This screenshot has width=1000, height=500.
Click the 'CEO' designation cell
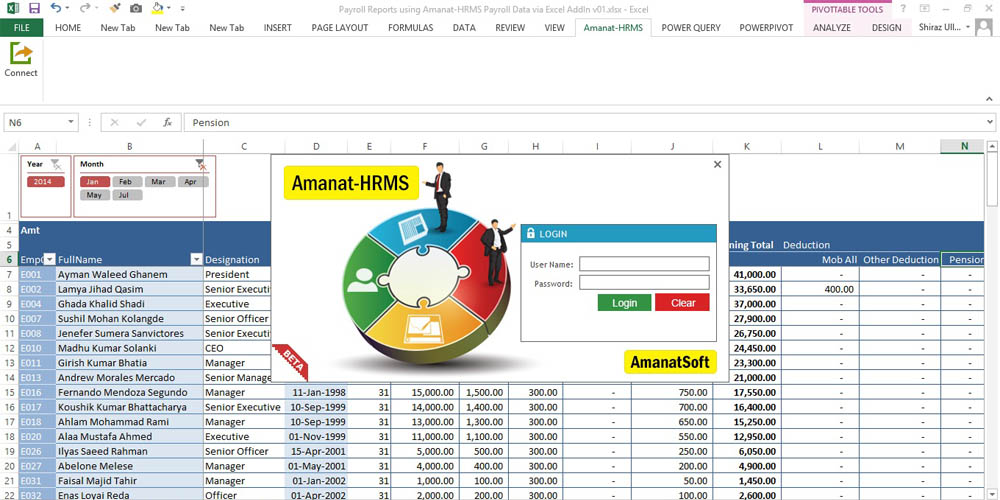(238, 348)
